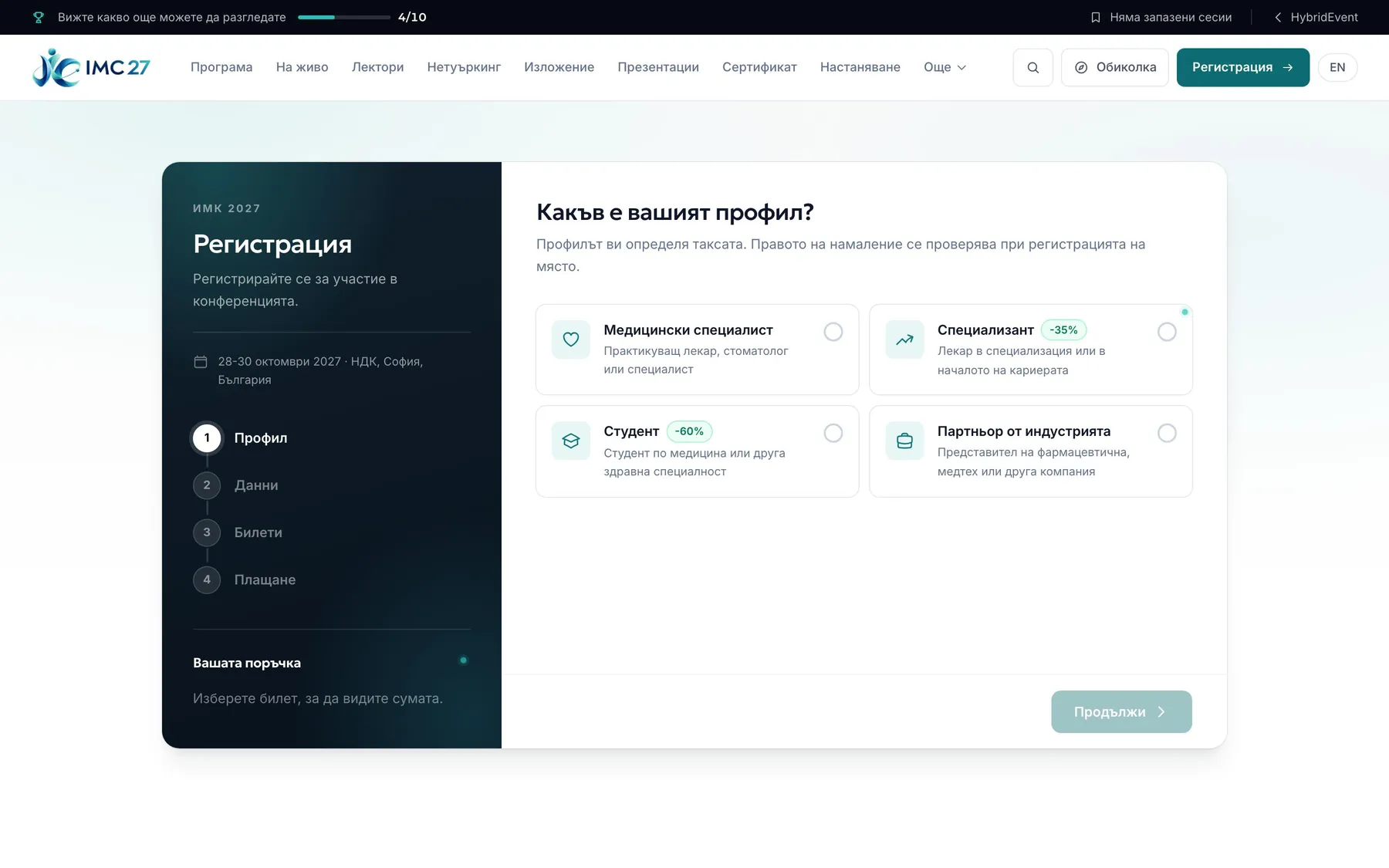Open search with magnifier icon
This screenshot has width=1389, height=868.
[1032, 67]
